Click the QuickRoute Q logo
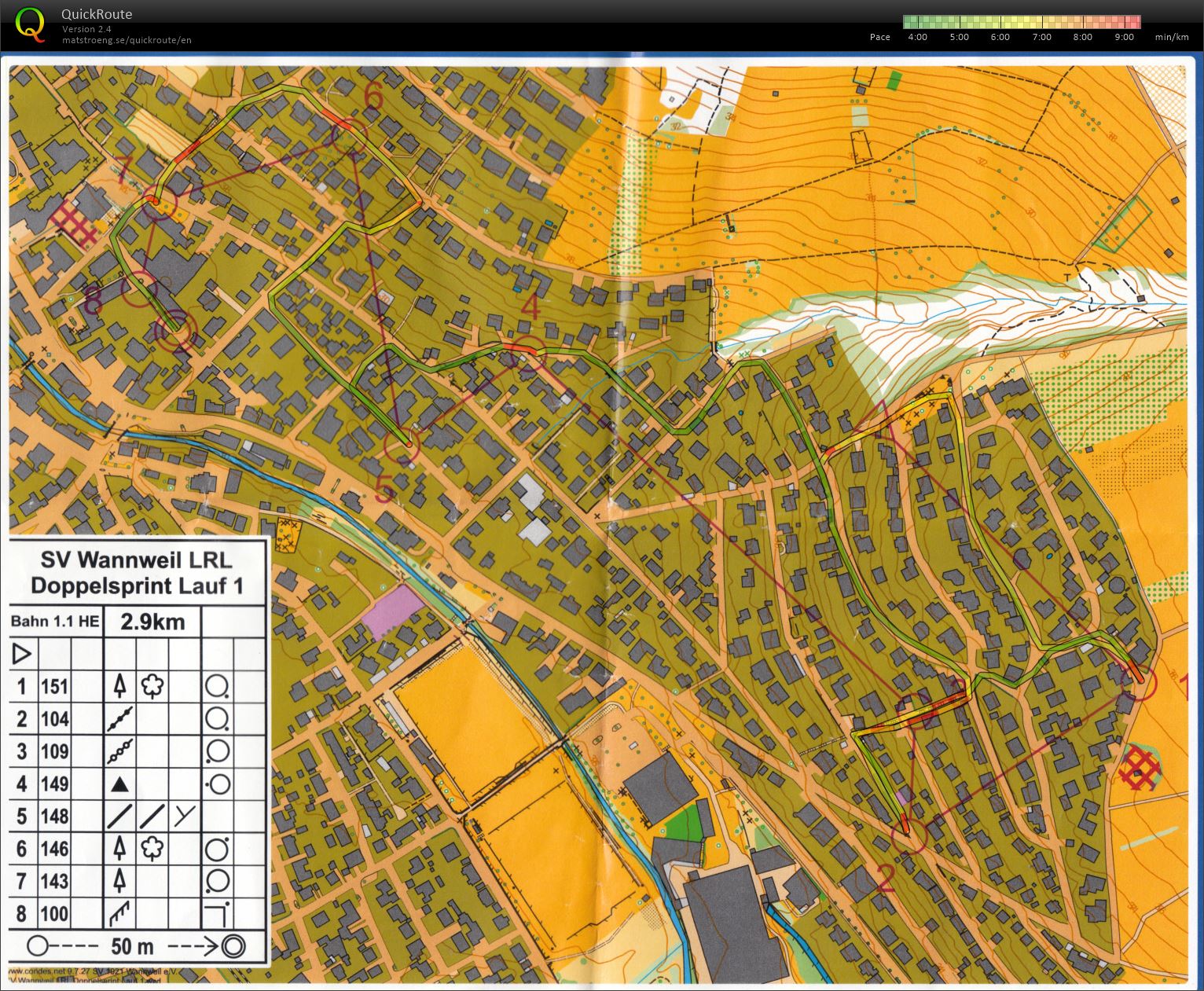The image size is (1204, 991). [x=30, y=24]
